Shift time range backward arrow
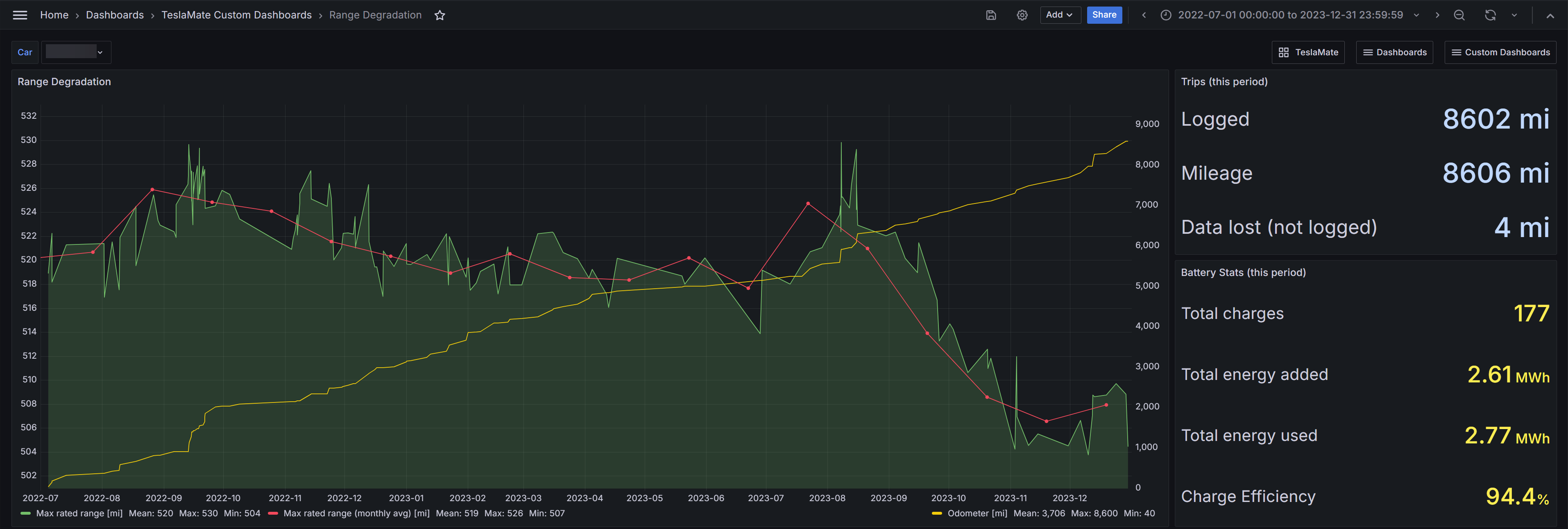The height and width of the screenshot is (529, 1568). [x=1144, y=15]
